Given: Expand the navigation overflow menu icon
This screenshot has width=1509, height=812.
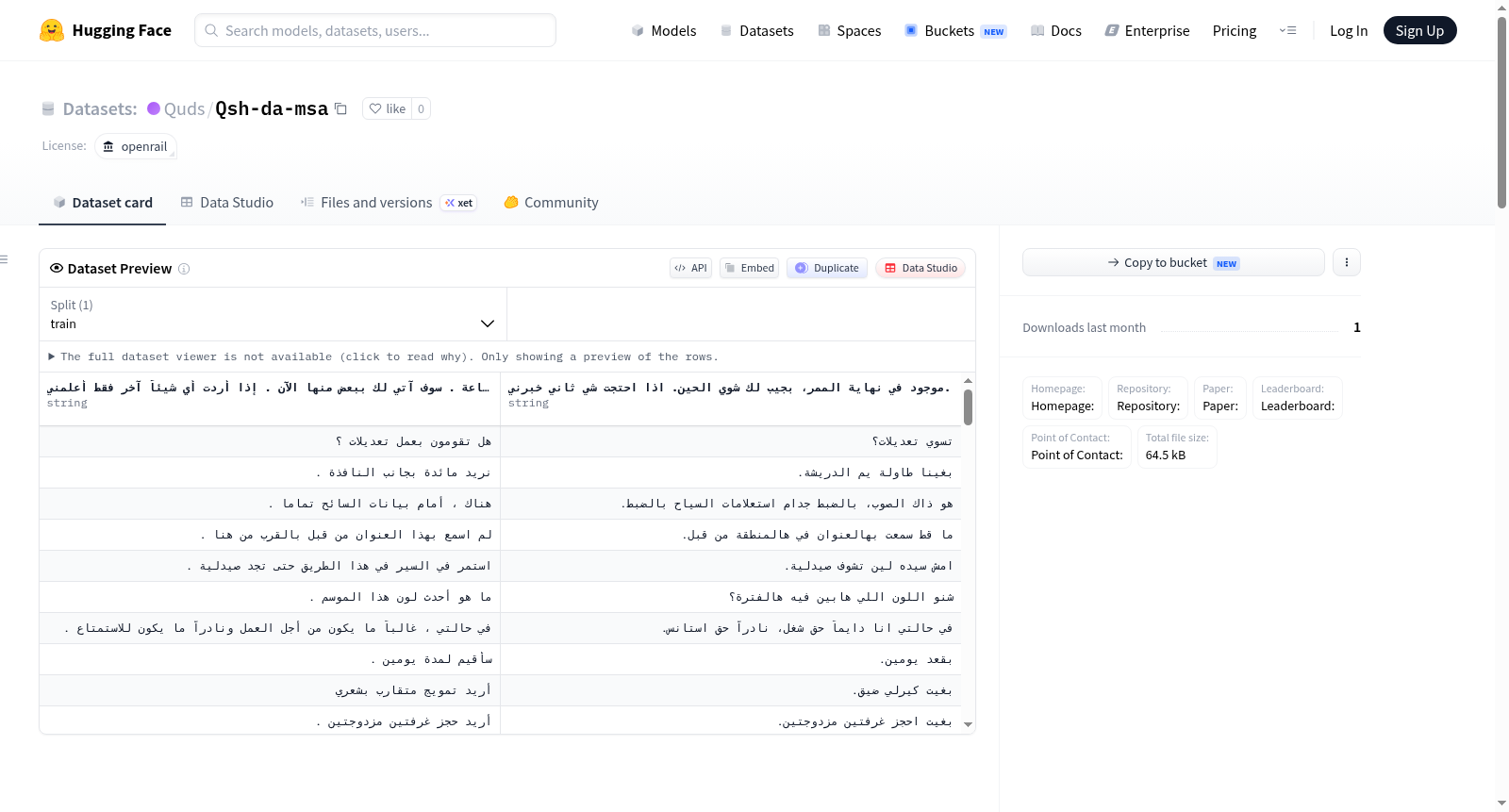Looking at the screenshot, I should 1287,30.
